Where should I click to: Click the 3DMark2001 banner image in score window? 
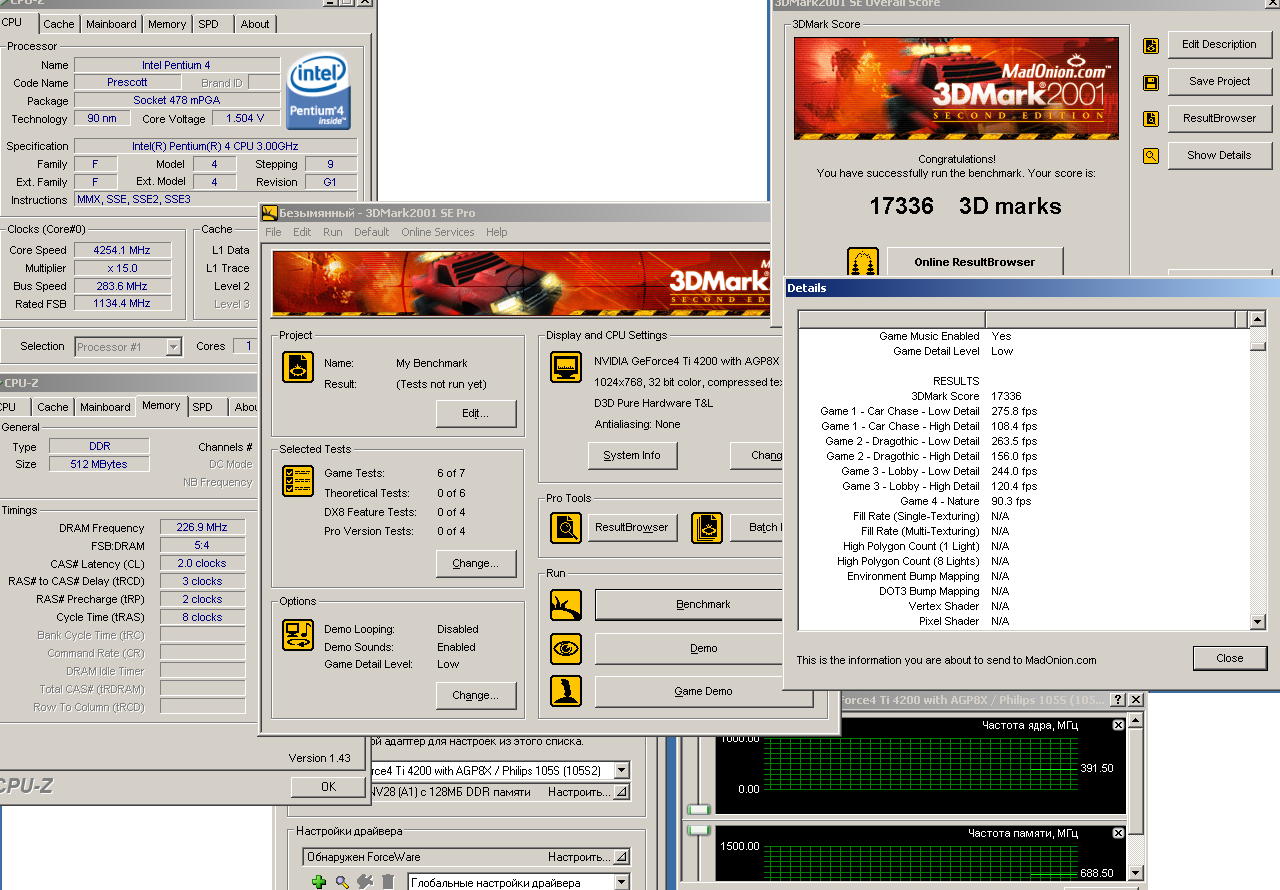point(956,89)
